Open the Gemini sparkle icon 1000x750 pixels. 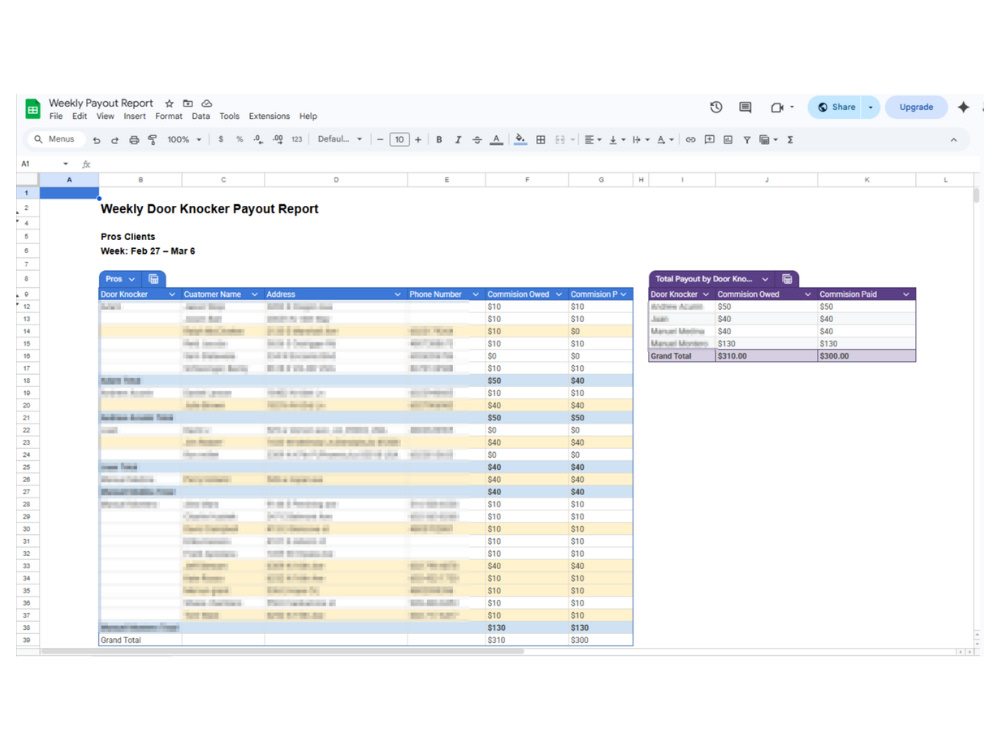pyautogui.click(x=963, y=107)
